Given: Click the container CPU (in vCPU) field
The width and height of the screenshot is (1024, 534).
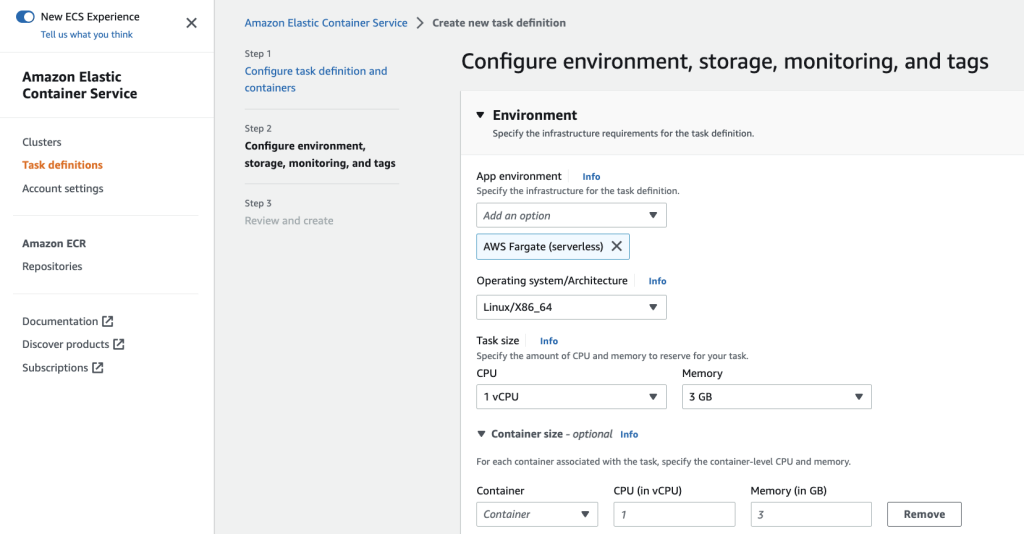Looking at the screenshot, I should pos(674,515).
